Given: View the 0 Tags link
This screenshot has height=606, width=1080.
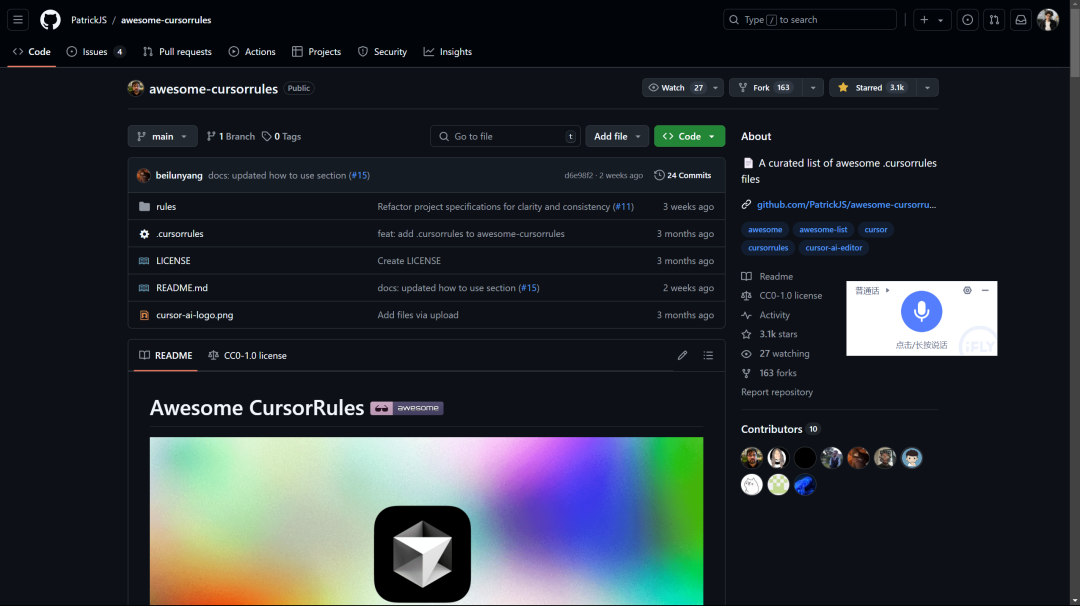Looking at the screenshot, I should coord(282,136).
